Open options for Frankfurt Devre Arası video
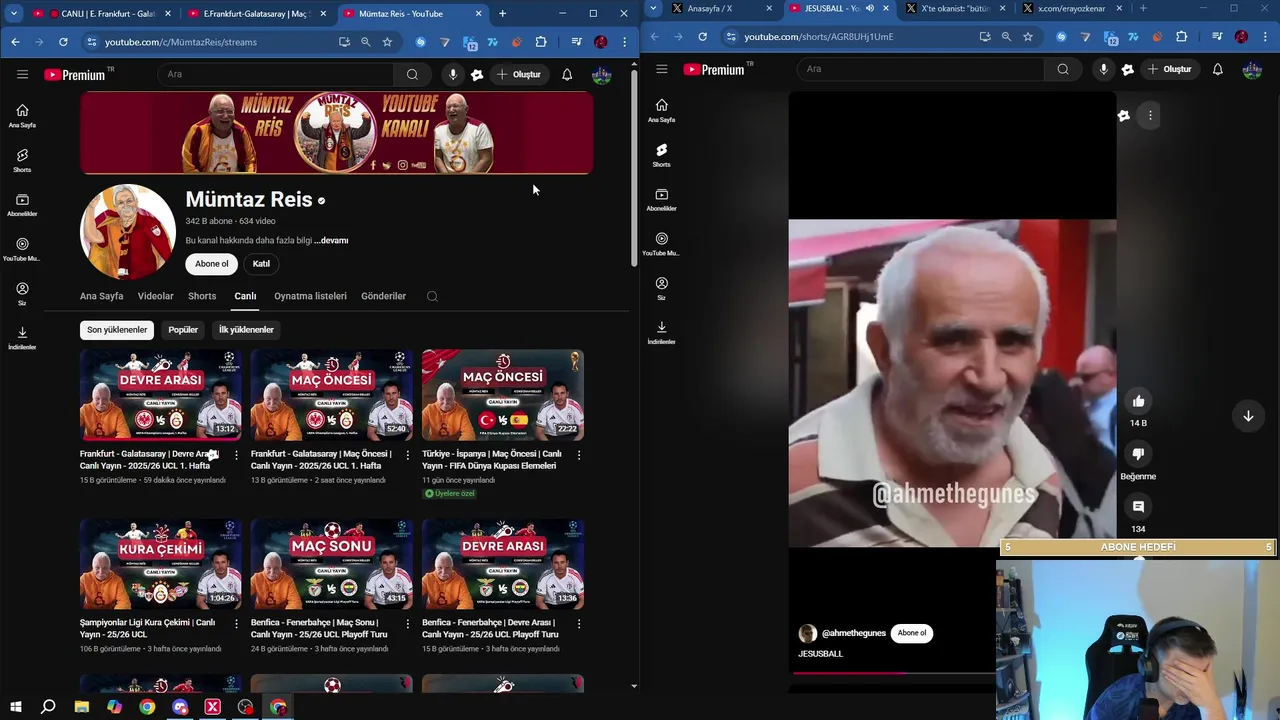 pyautogui.click(x=236, y=455)
